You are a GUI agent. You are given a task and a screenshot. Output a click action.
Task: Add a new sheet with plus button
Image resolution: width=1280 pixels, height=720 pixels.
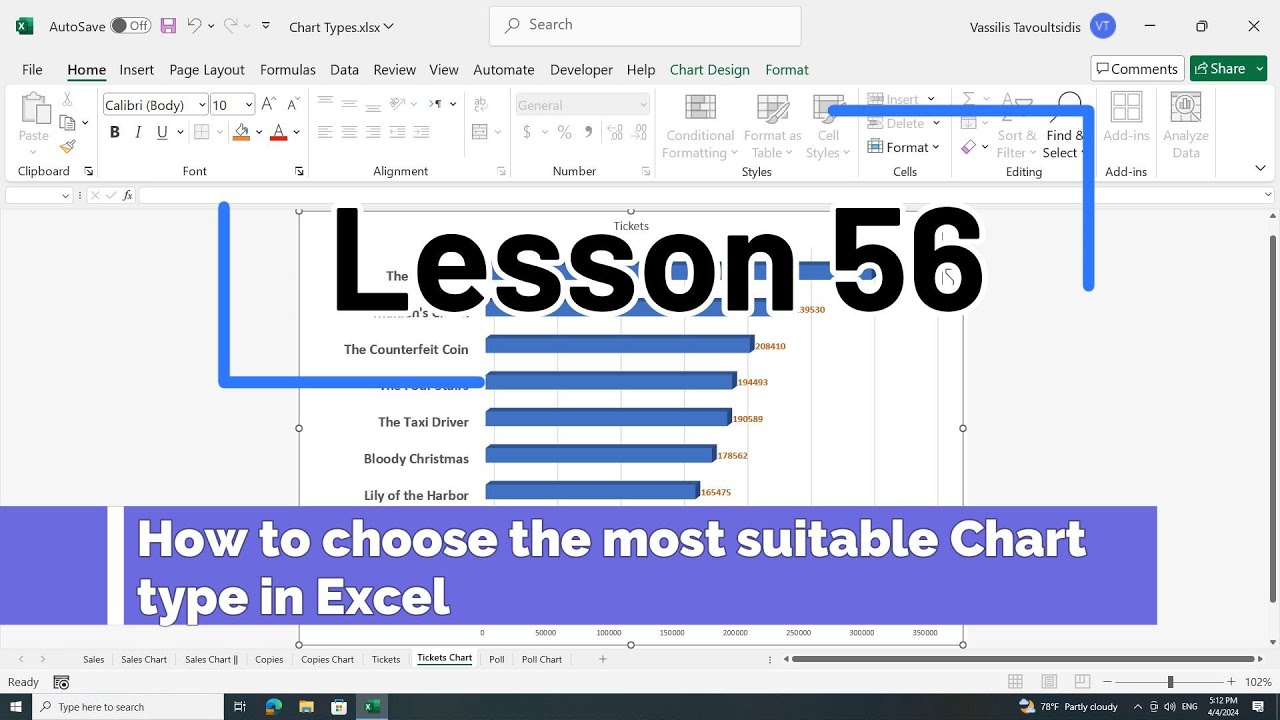[x=603, y=659]
